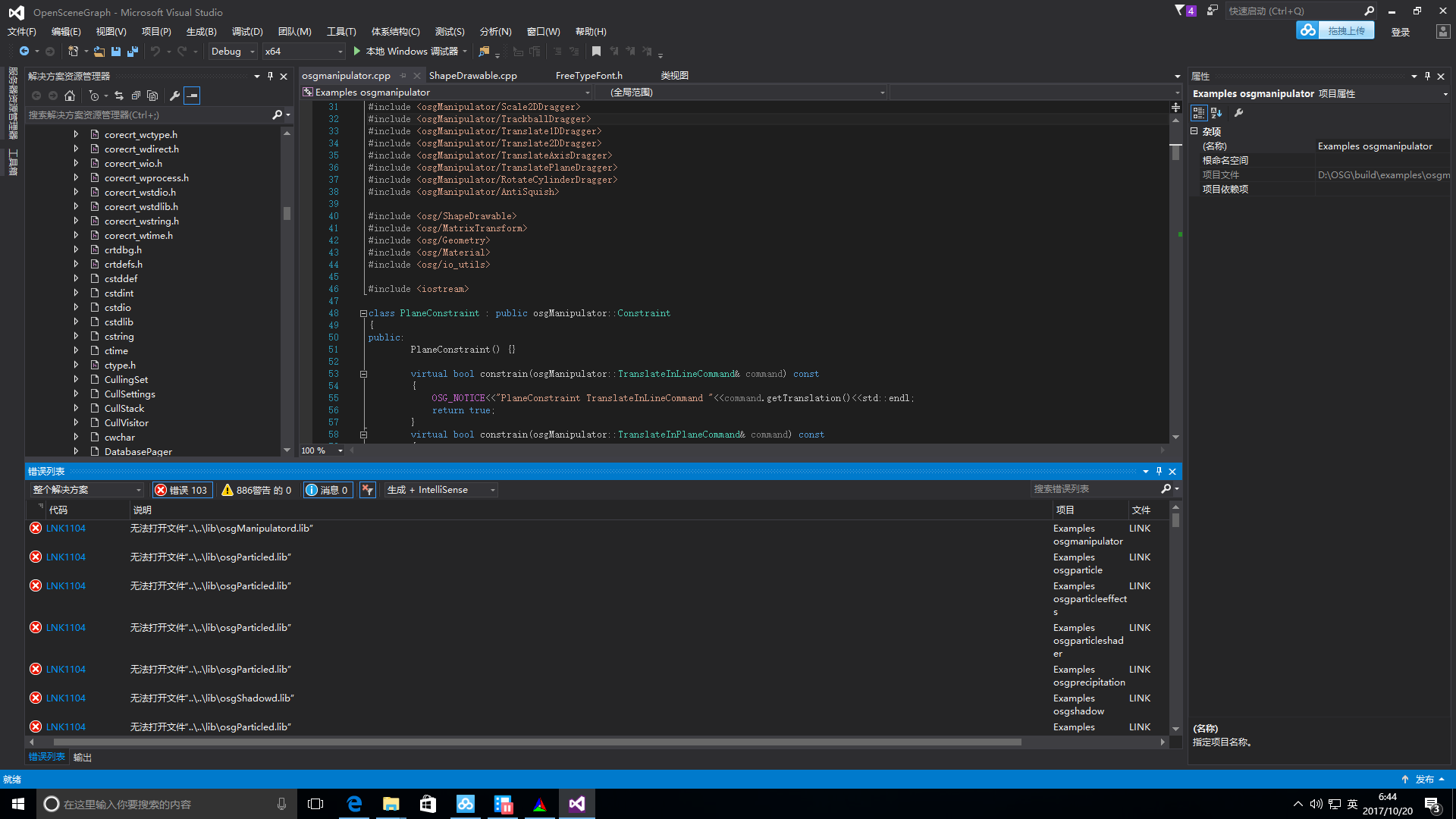Open the Examples osgmanipulator scope dropdown in the editor
The width and height of the screenshot is (1456, 819).
[x=447, y=92]
